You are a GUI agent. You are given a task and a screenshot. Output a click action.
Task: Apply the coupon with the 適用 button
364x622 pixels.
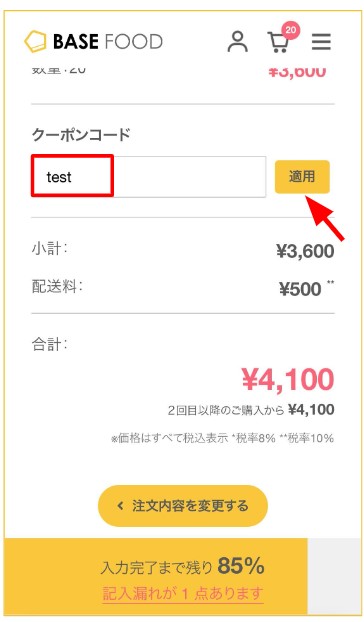coord(302,177)
